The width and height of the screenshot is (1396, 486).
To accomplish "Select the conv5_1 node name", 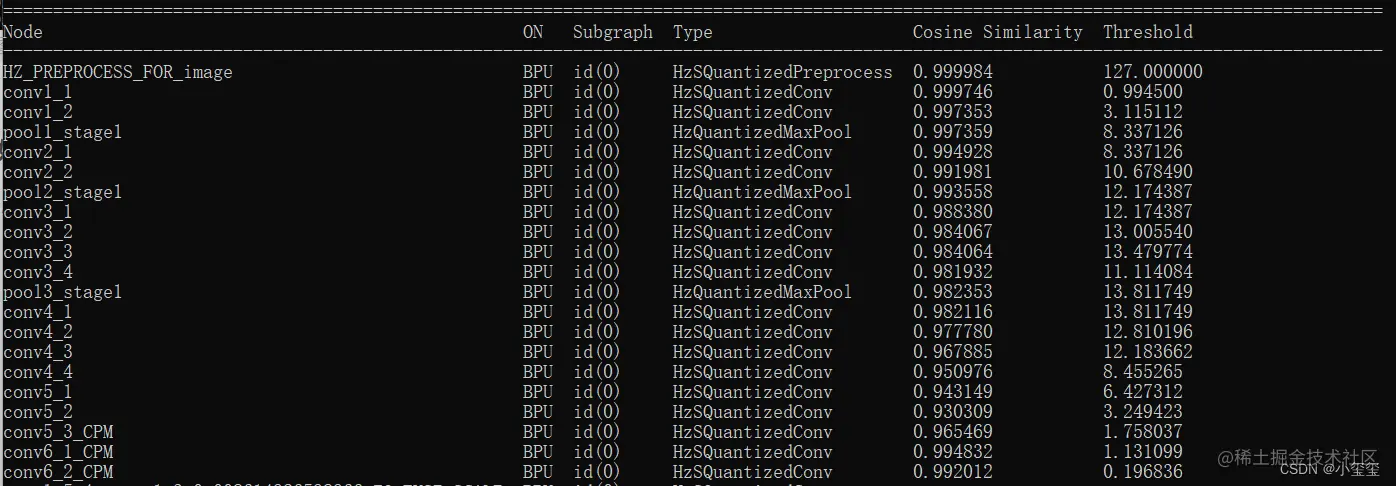I will 38,392.
